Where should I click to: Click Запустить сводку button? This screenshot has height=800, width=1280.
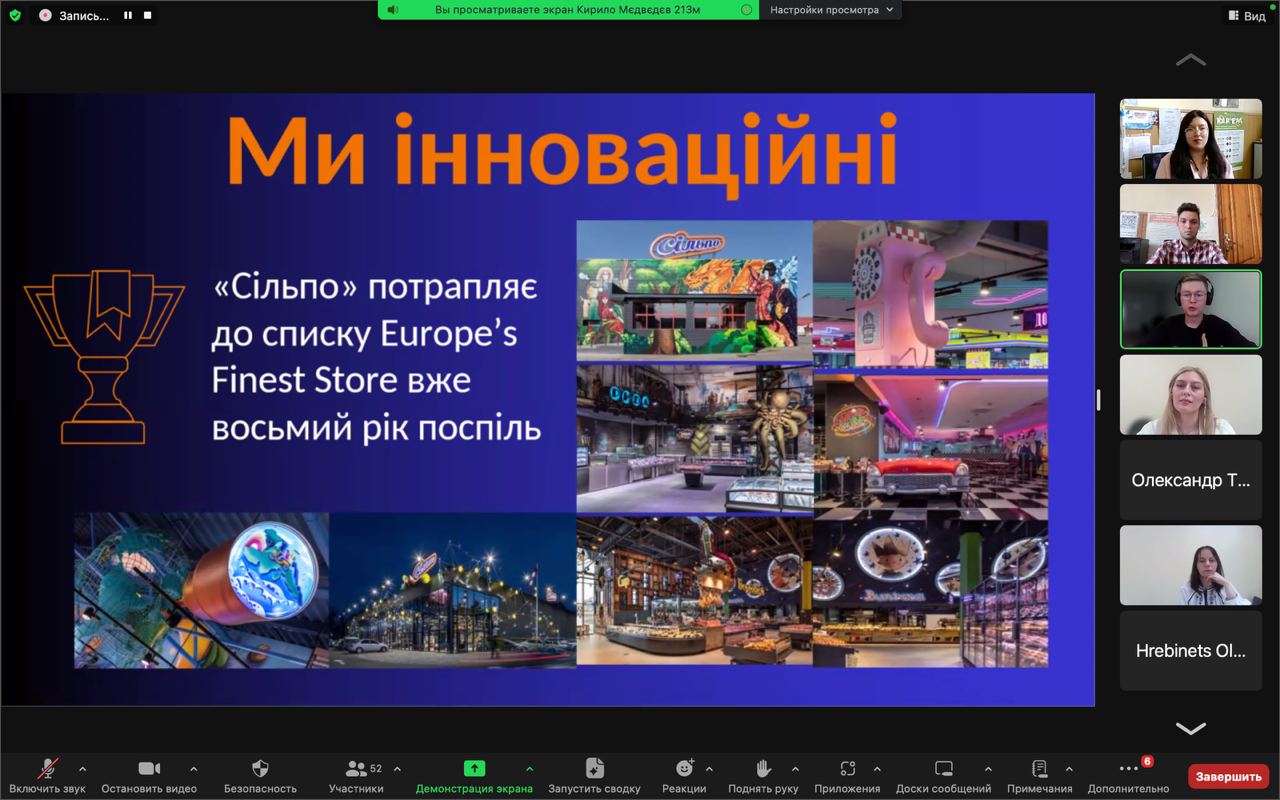[594, 769]
